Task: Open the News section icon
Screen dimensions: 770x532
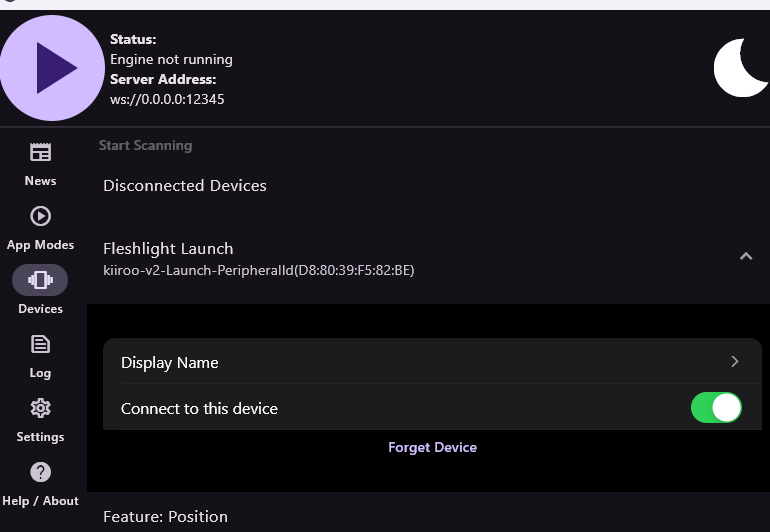Action: tap(40, 153)
